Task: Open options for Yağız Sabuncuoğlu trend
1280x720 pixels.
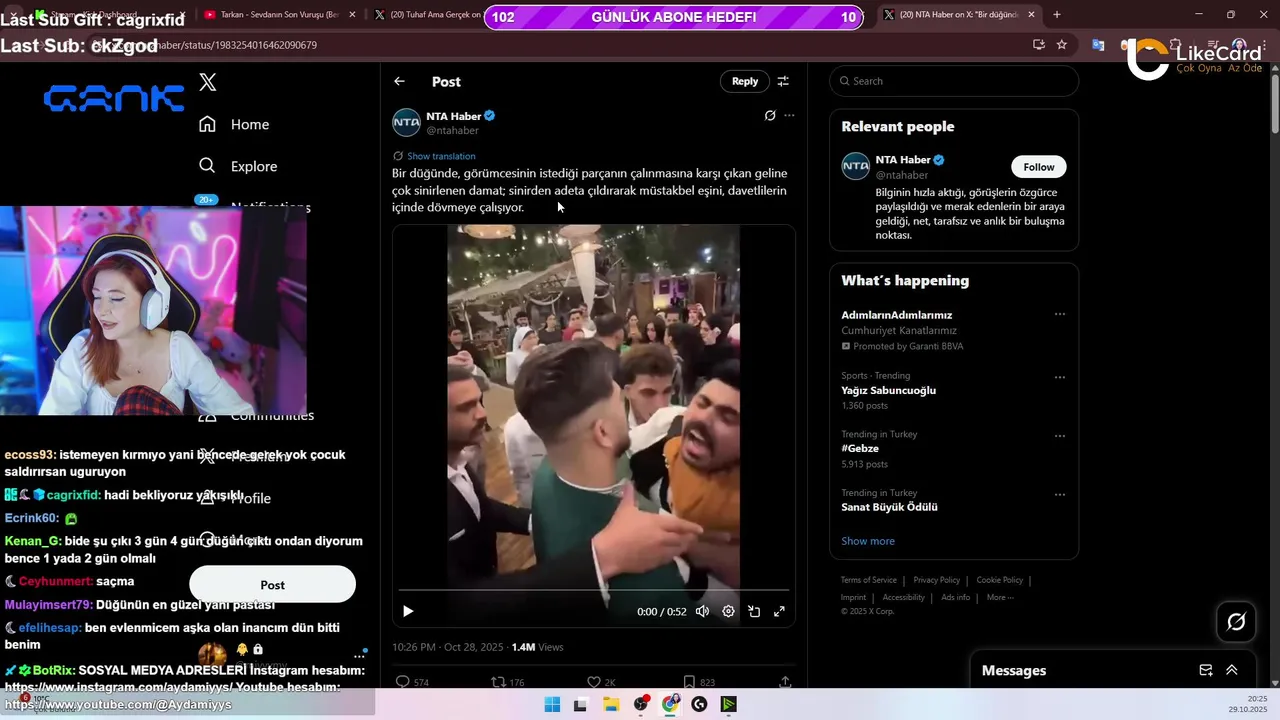Action: (x=1060, y=377)
